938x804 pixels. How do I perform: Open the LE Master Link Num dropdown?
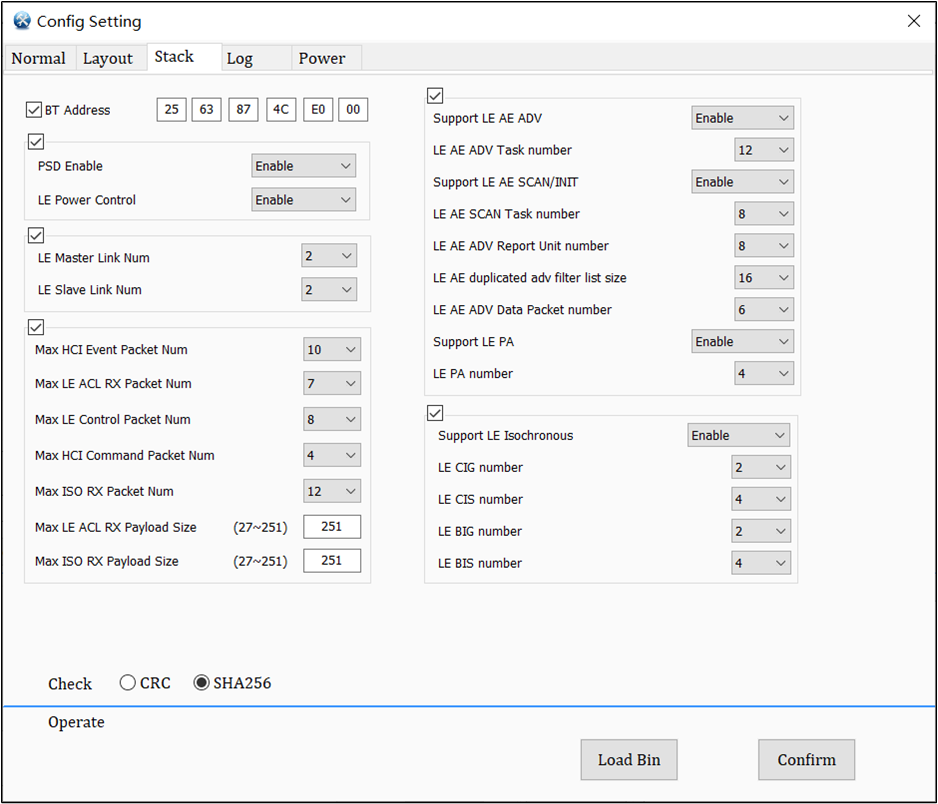[x=328, y=255]
